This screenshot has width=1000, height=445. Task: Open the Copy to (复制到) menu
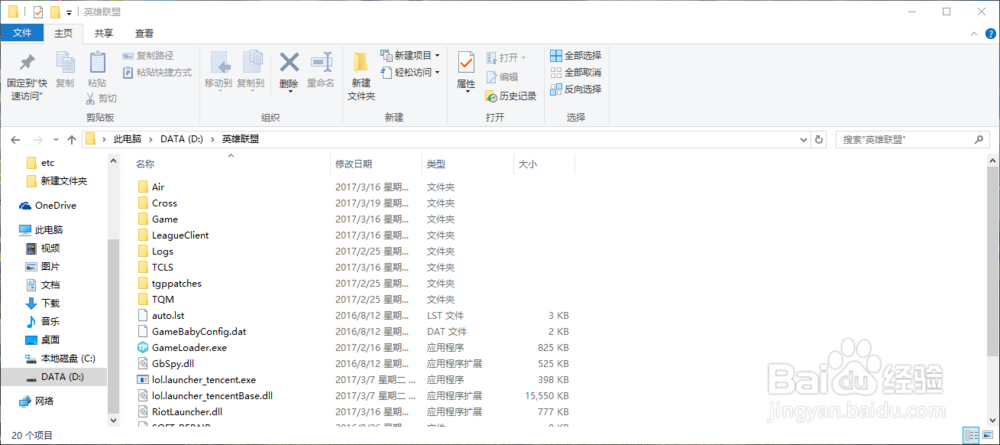pos(251,71)
